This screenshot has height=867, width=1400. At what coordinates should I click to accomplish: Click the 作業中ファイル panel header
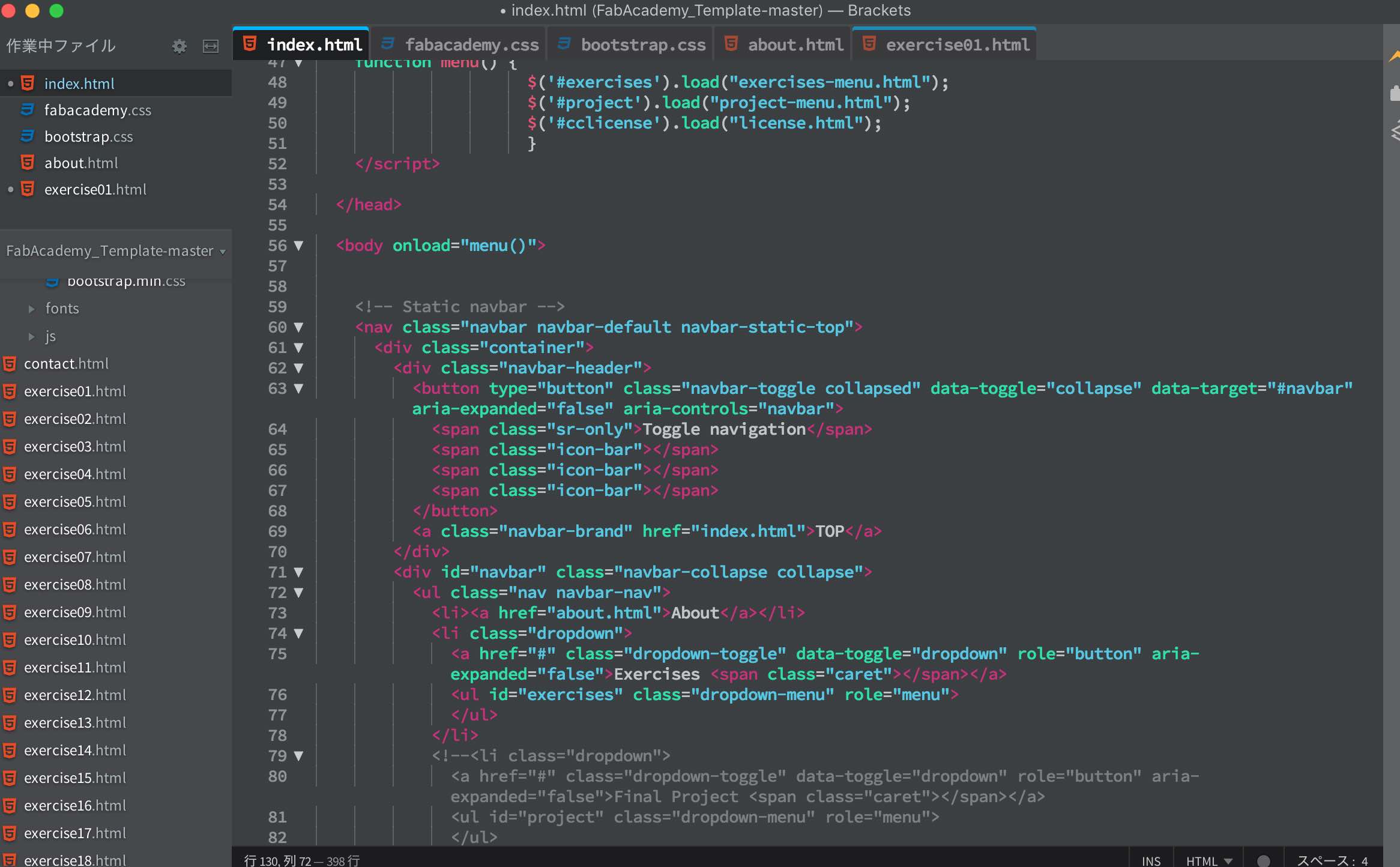click(61, 46)
